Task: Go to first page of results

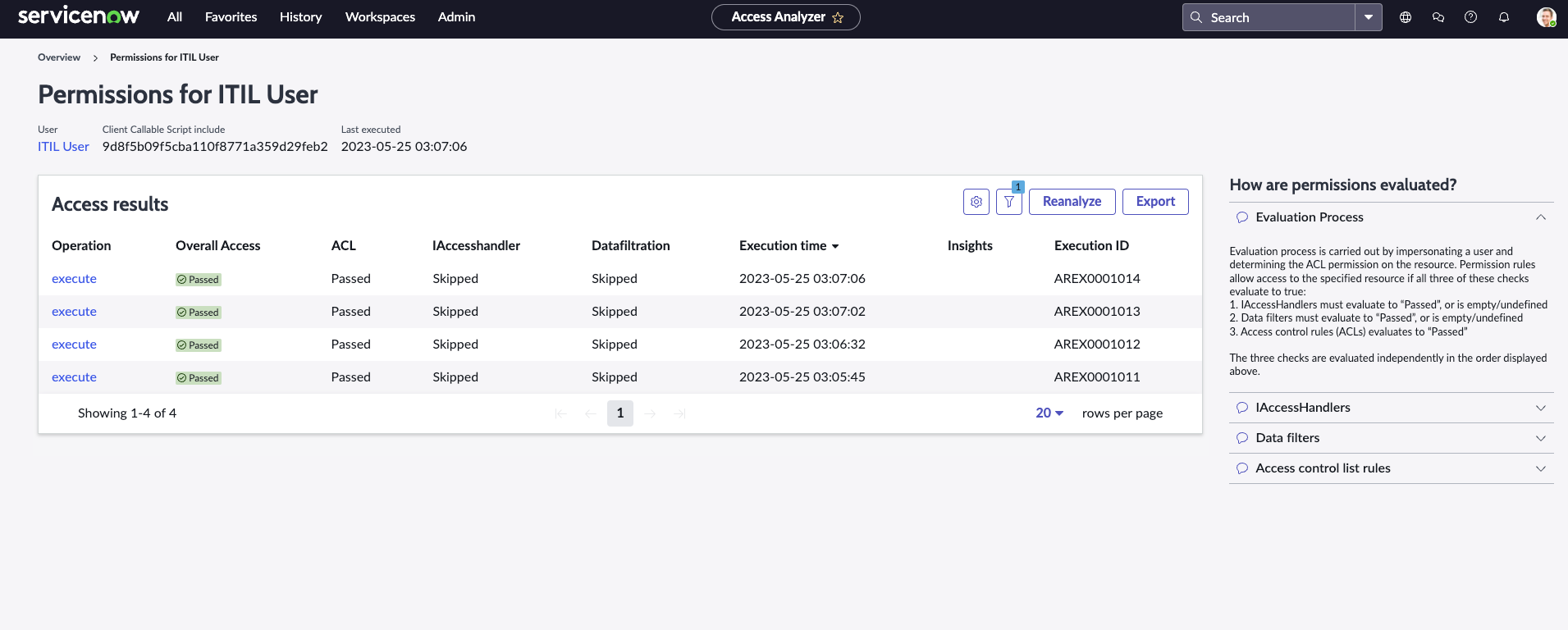Action: pos(561,413)
